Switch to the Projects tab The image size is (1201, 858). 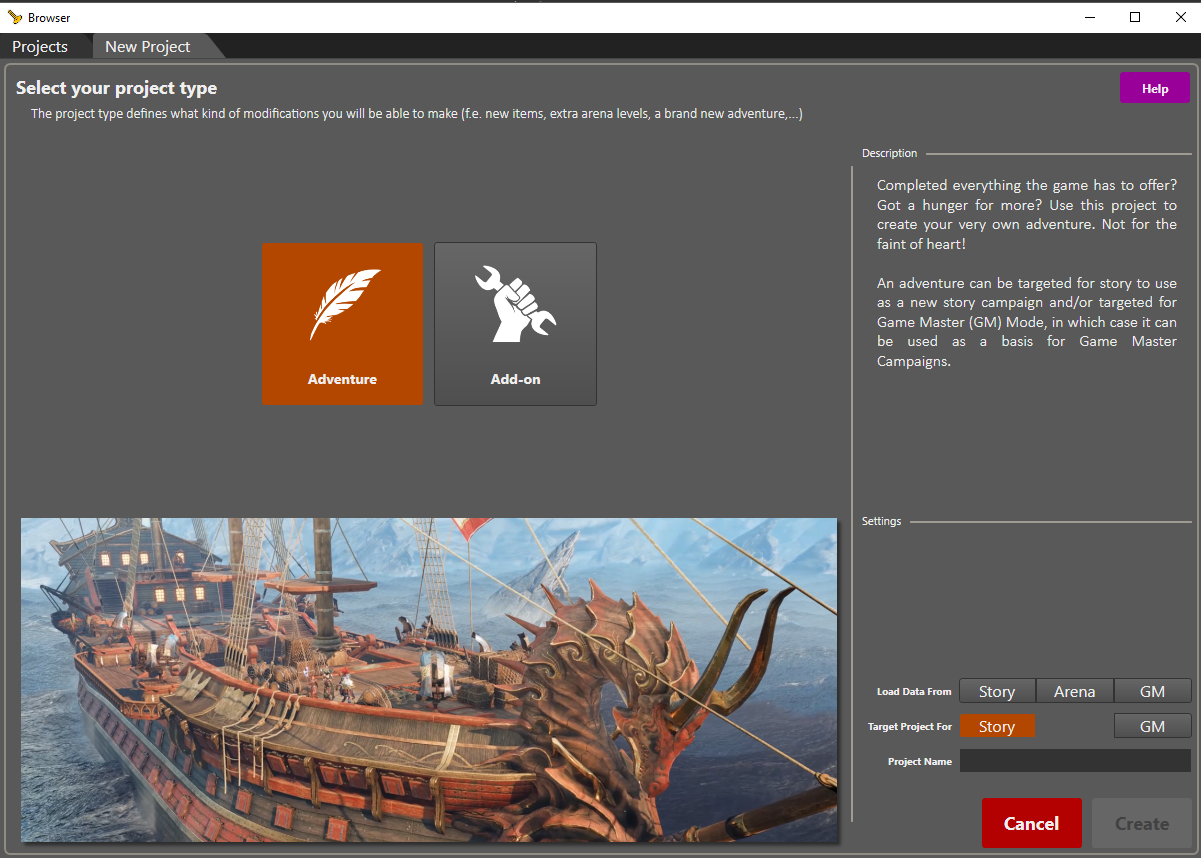click(40, 47)
